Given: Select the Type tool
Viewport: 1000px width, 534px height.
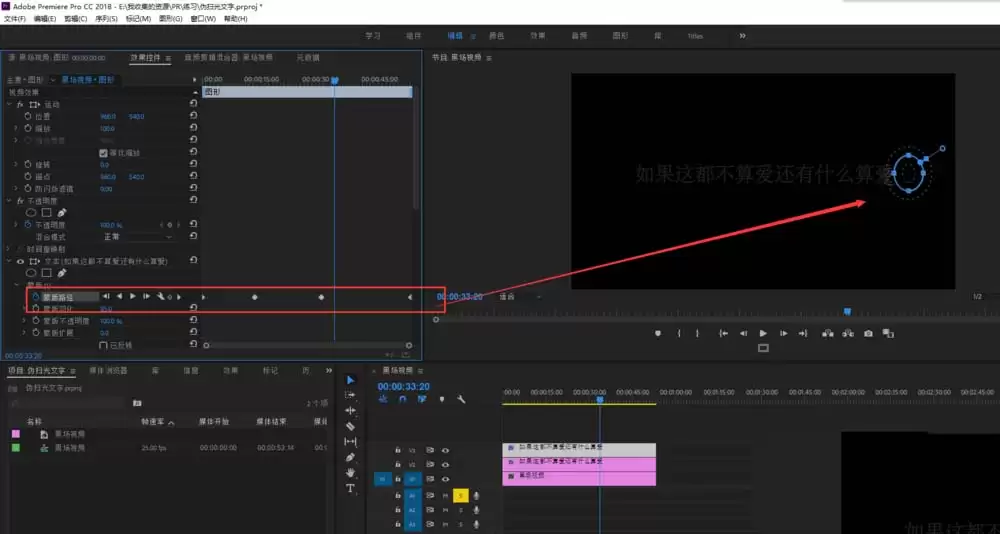Looking at the screenshot, I should (350, 488).
